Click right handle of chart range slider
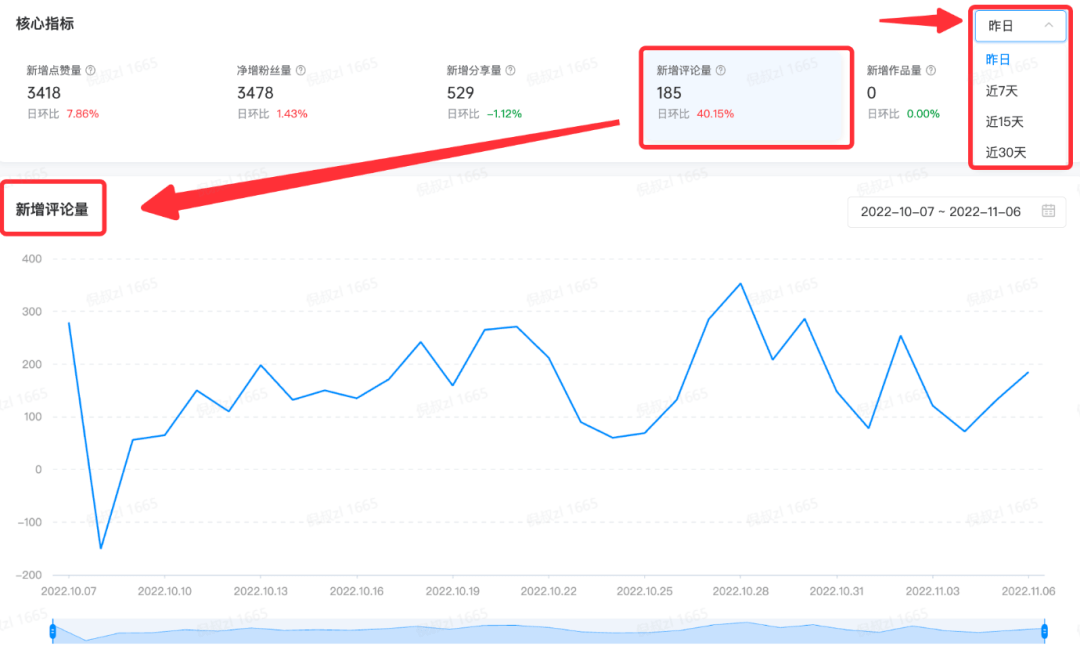 (1043, 631)
